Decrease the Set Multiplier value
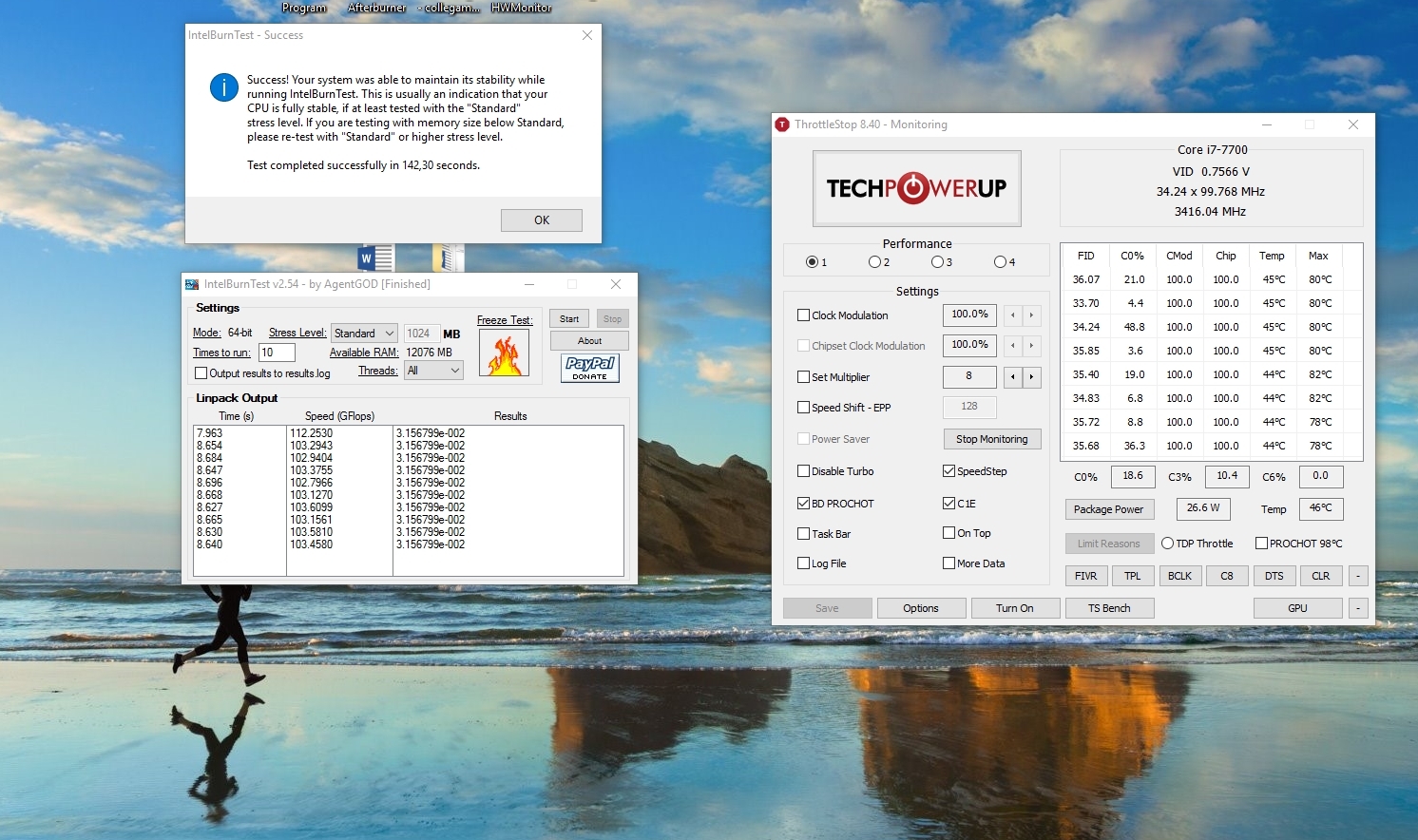Image resolution: width=1418 pixels, height=840 pixels. coord(1013,377)
